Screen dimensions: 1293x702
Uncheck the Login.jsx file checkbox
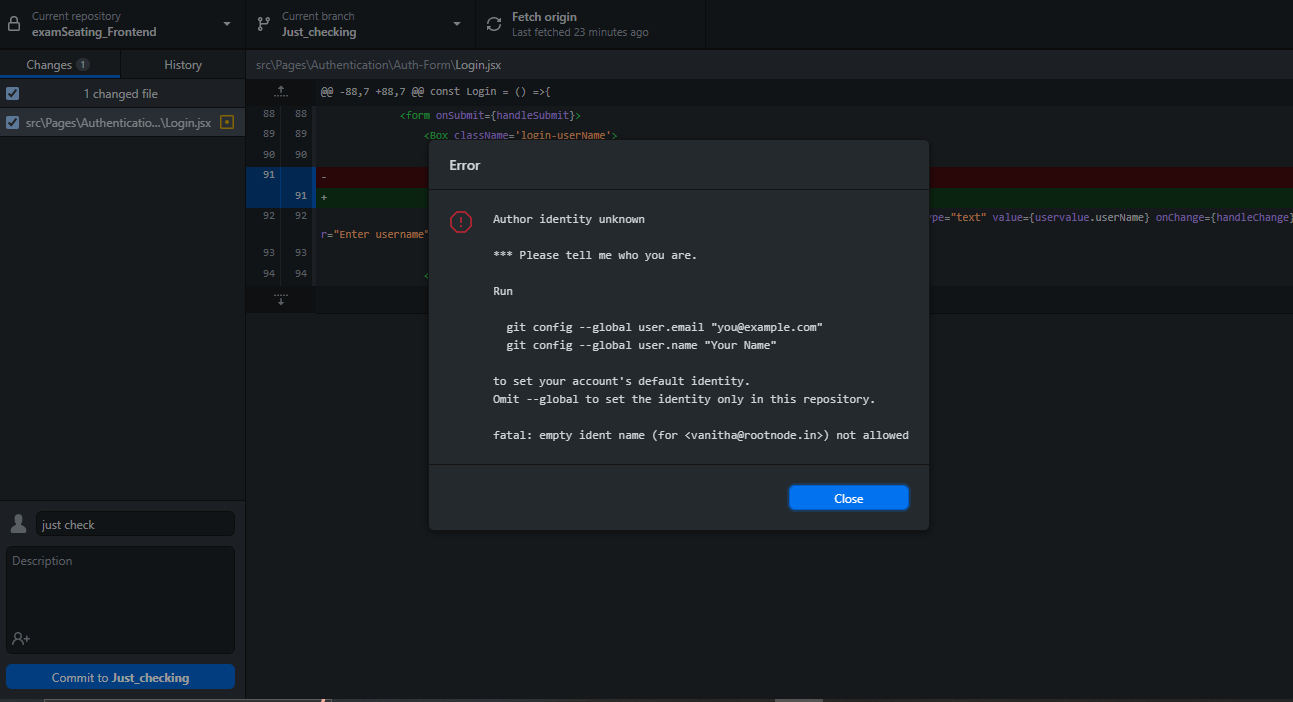(12, 121)
